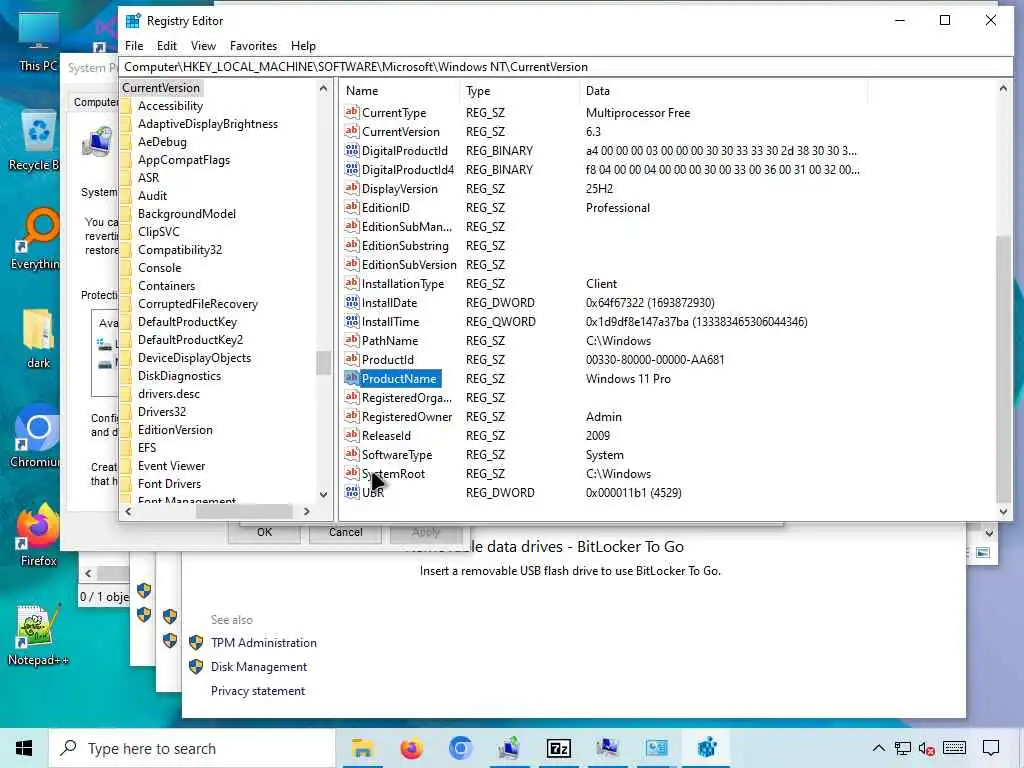Click the registry path address bar
The width and height of the screenshot is (1024, 768).
[x=566, y=67]
